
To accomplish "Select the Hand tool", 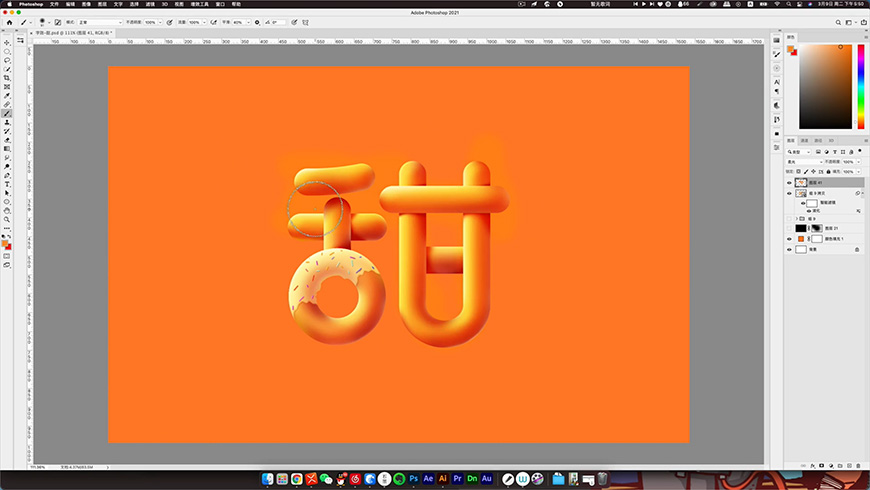I will coord(7,211).
